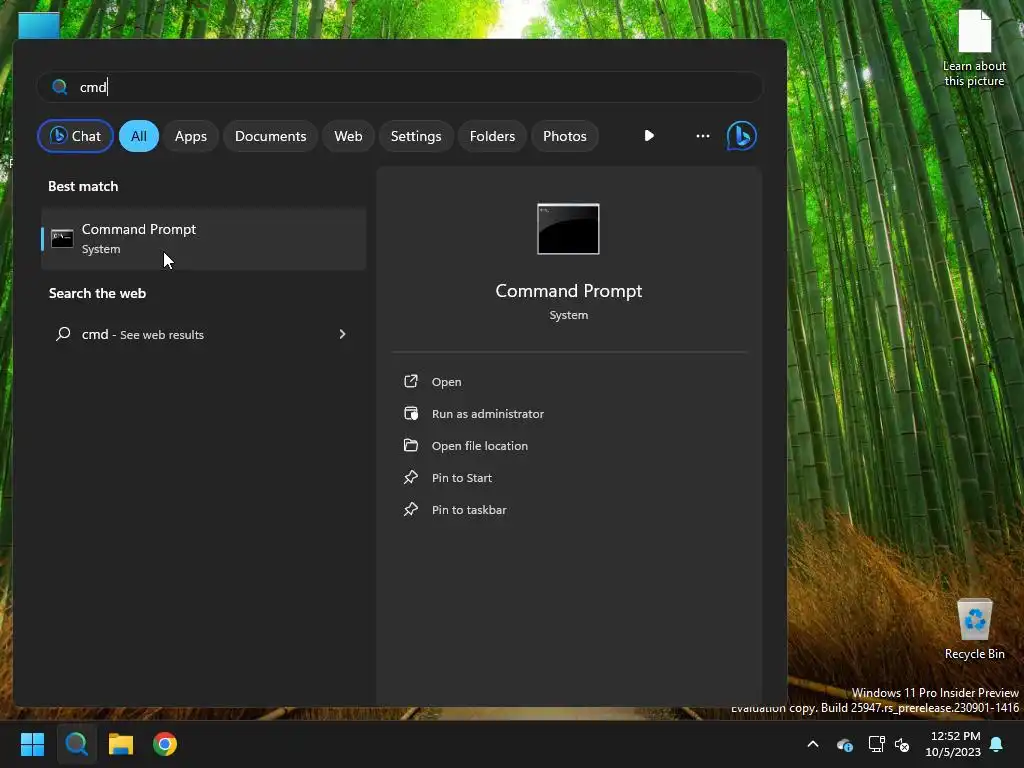The width and height of the screenshot is (1024, 768).
Task: Click the Command Prompt icon in best match
Action: tap(62, 238)
